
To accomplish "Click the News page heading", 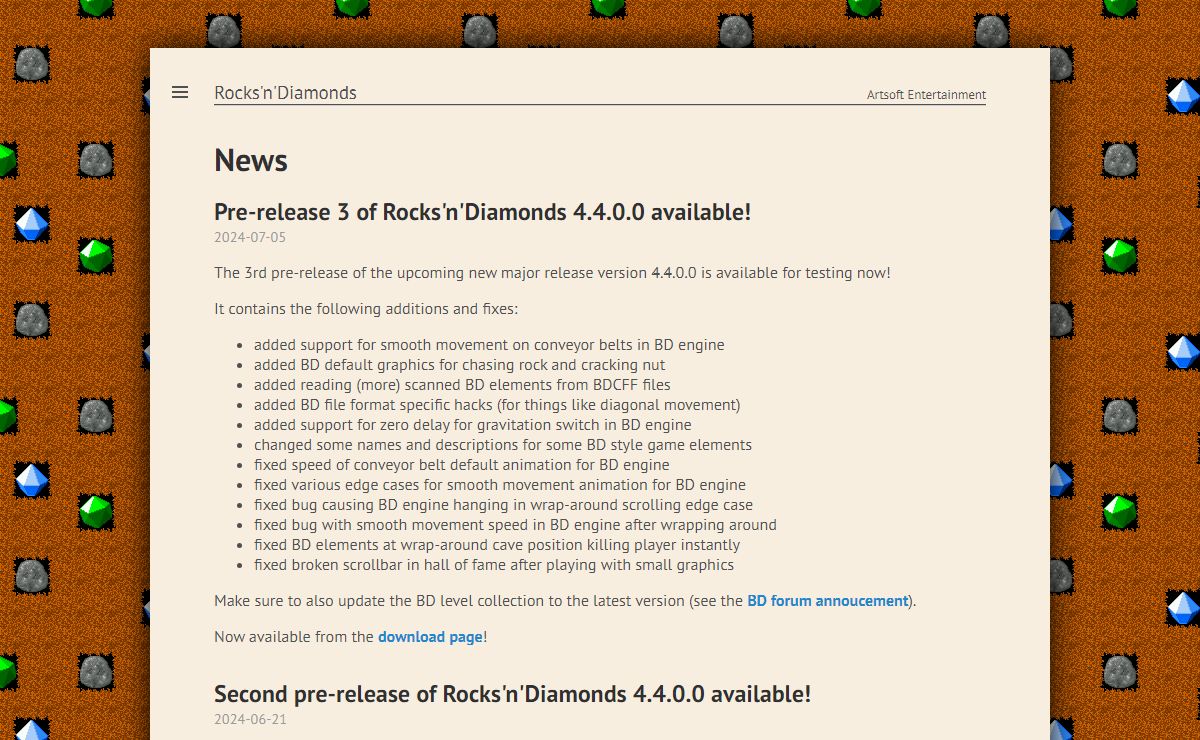I will coord(251,160).
